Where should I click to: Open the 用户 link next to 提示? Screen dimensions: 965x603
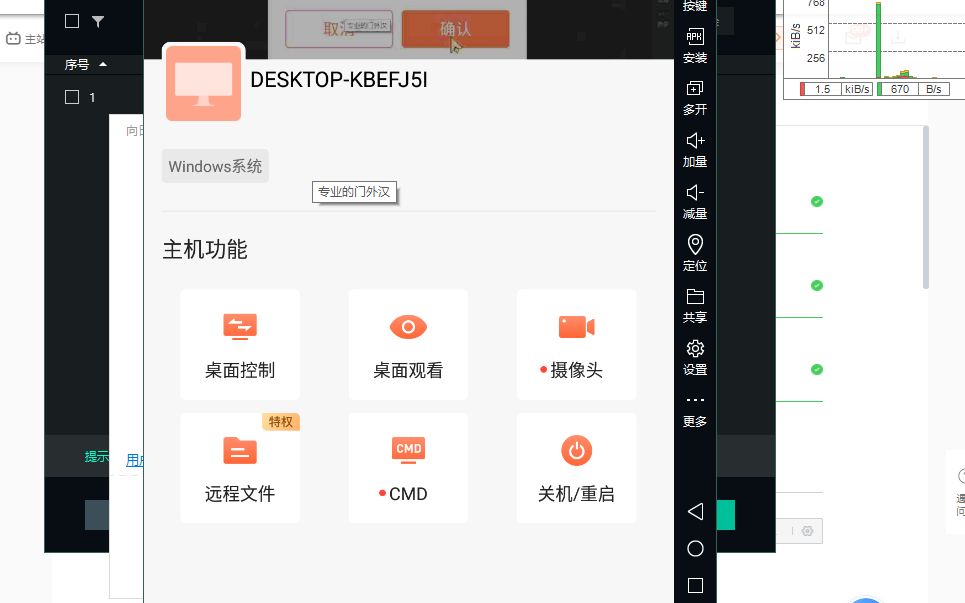[137, 460]
